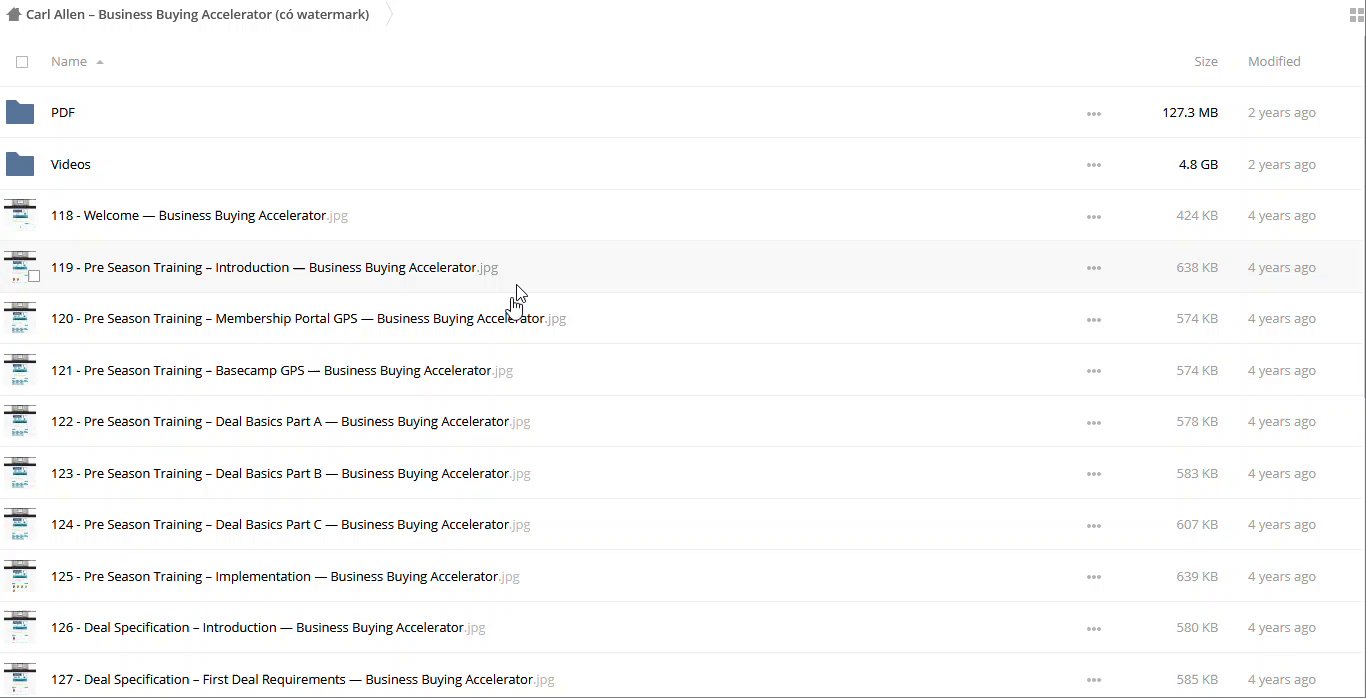
Task: Open more actions for 122 - Deal Basics Part A
Action: tap(1094, 423)
